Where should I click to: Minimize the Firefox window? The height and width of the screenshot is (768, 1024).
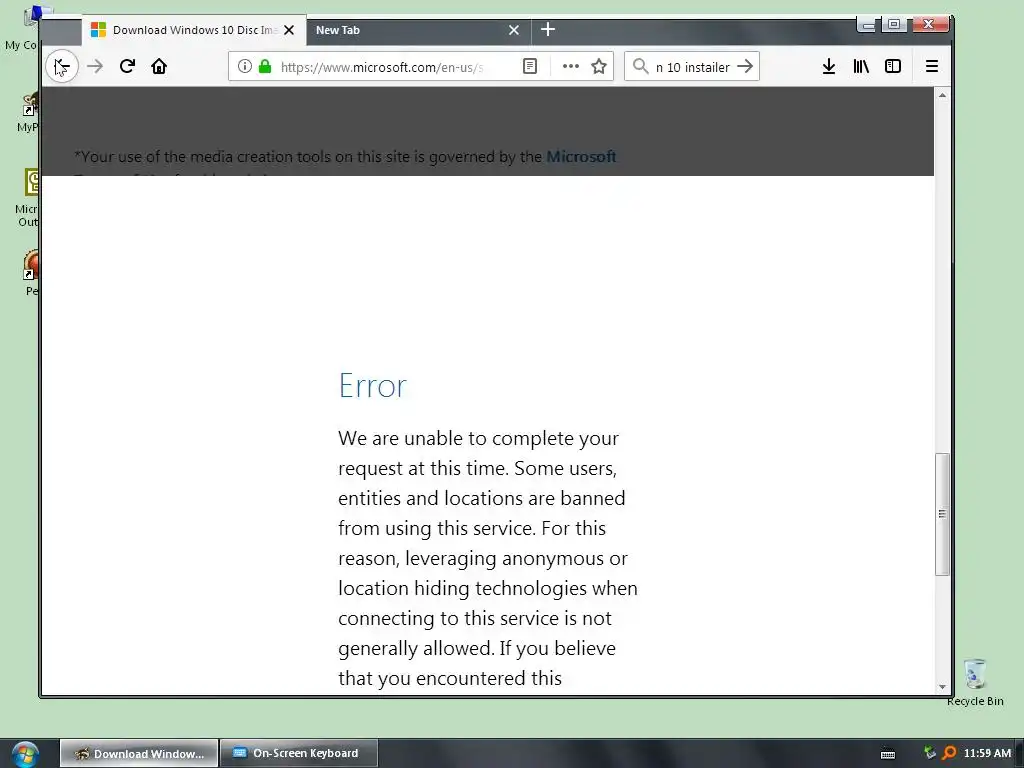click(867, 25)
